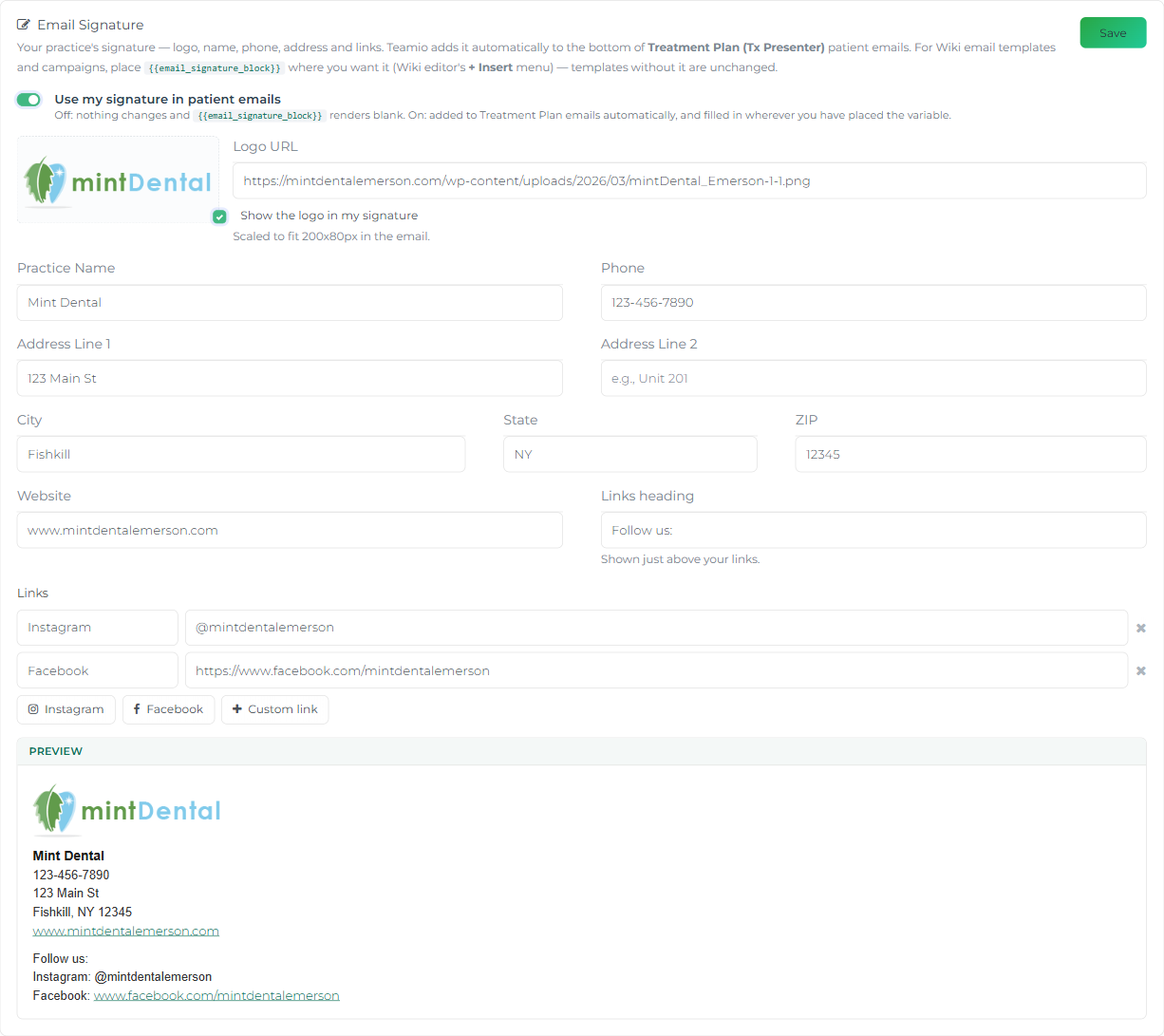Edit the @mintdentalemerson handle field

tap(656, 628)
